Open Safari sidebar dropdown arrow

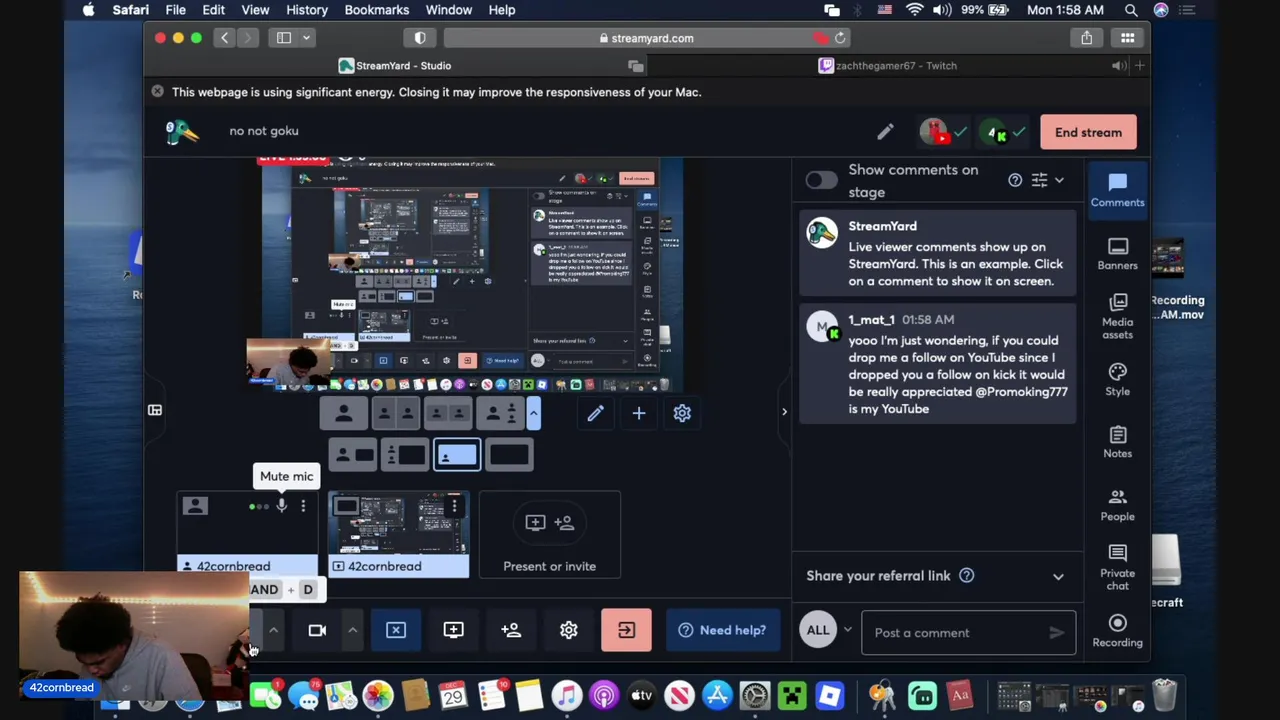[x=307, y=38]
